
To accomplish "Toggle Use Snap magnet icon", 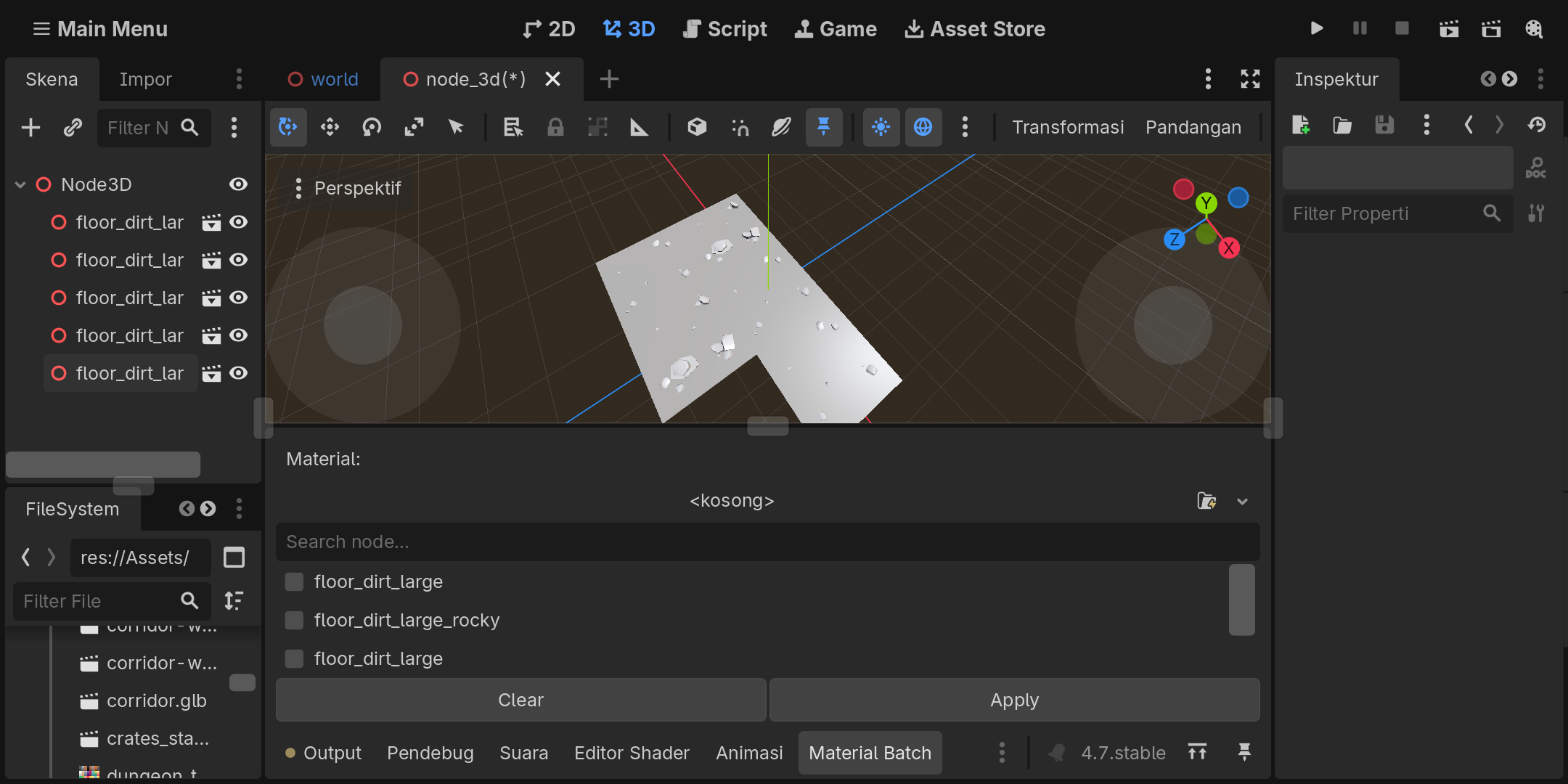I will click(740, 127).
